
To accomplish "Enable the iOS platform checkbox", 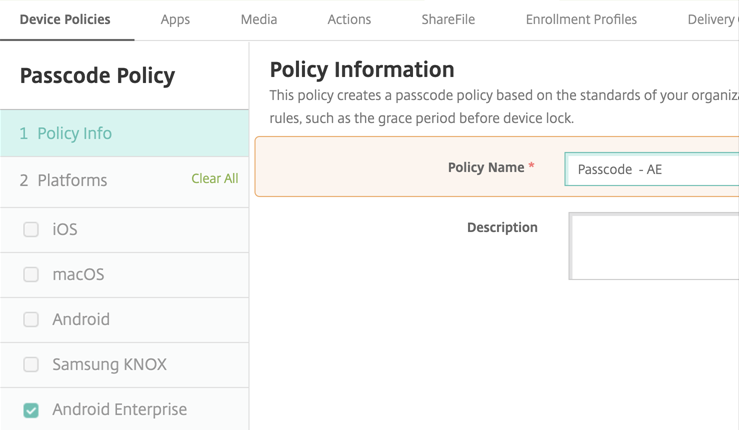I will click(31, 230).
